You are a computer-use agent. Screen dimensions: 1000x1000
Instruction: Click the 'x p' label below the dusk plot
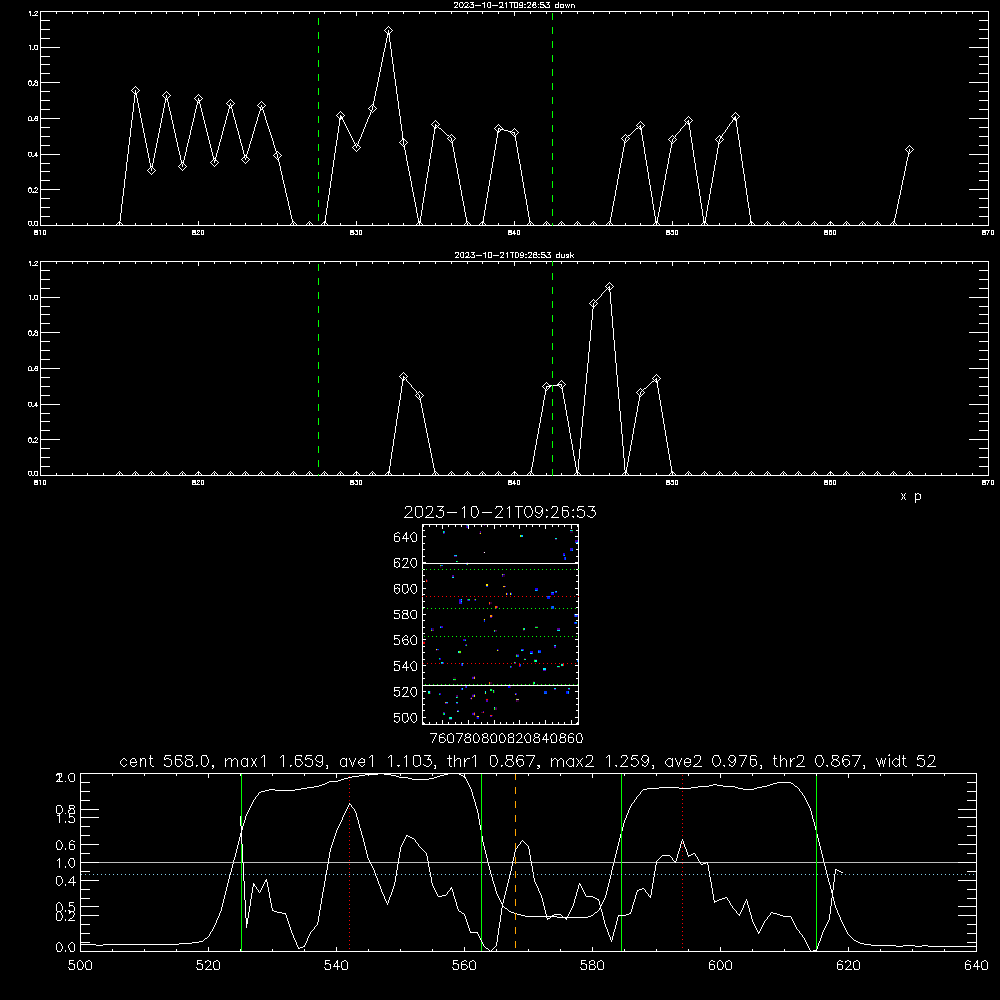coord(911,496)
